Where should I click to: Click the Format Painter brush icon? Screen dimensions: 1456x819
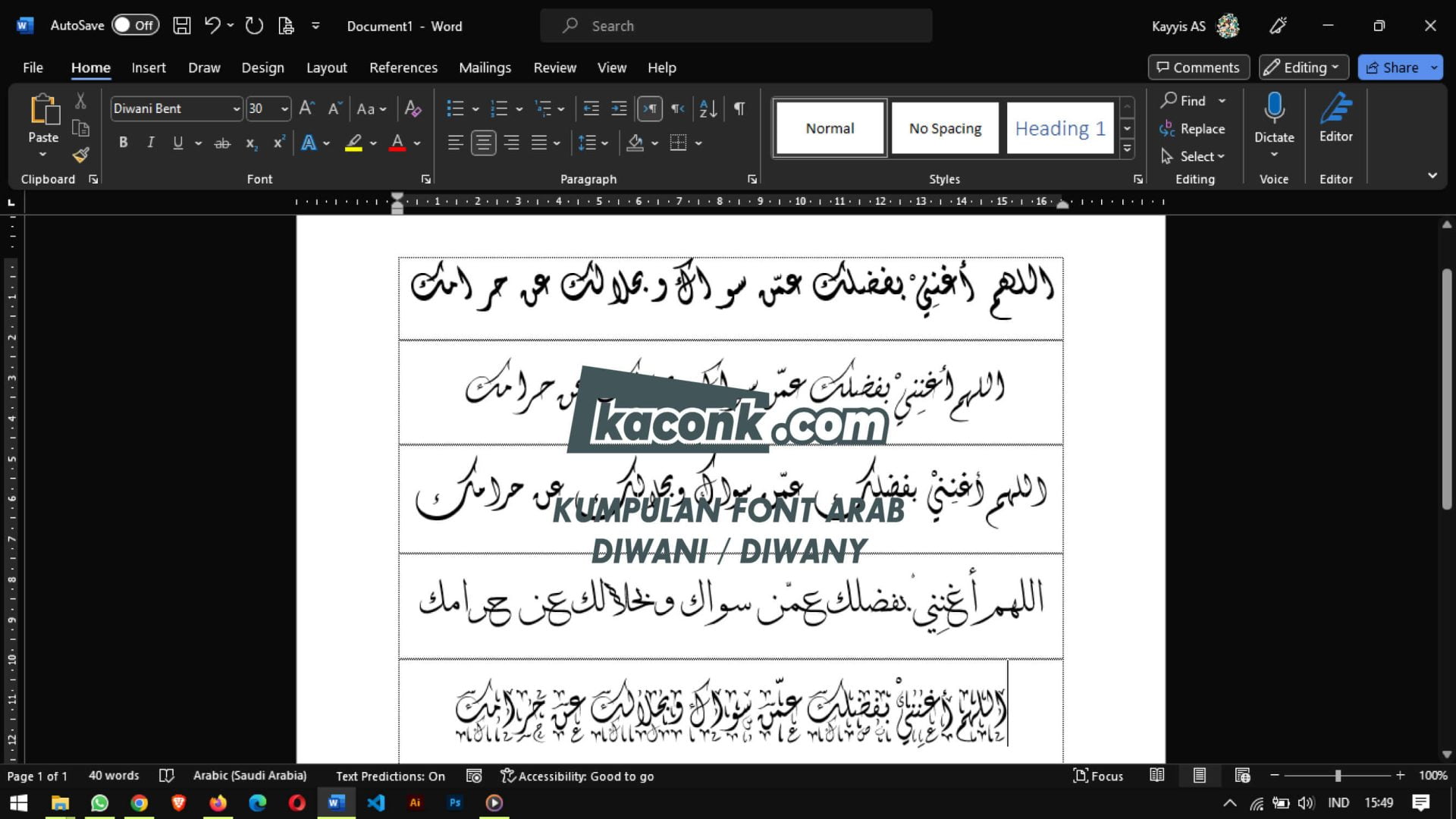81,155
